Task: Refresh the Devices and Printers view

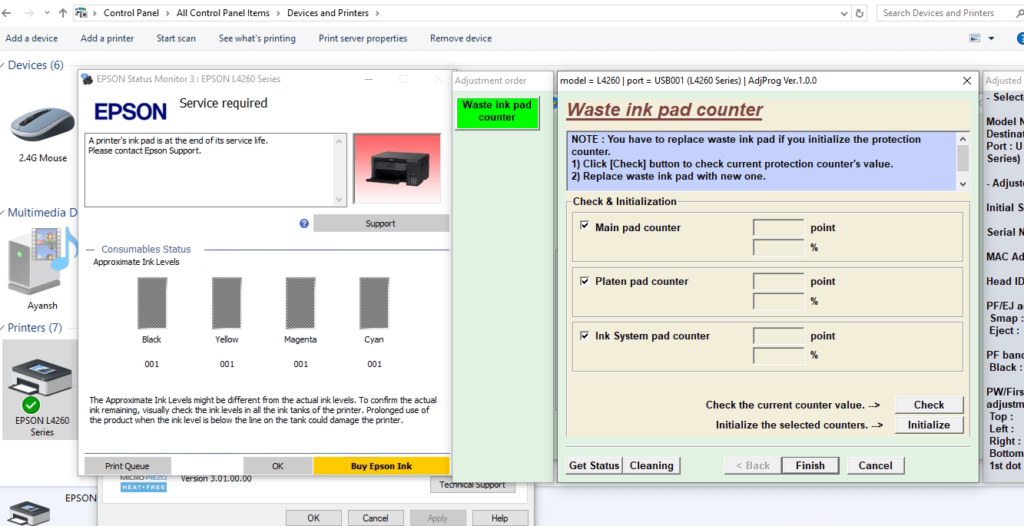Action: click(860, 12)
